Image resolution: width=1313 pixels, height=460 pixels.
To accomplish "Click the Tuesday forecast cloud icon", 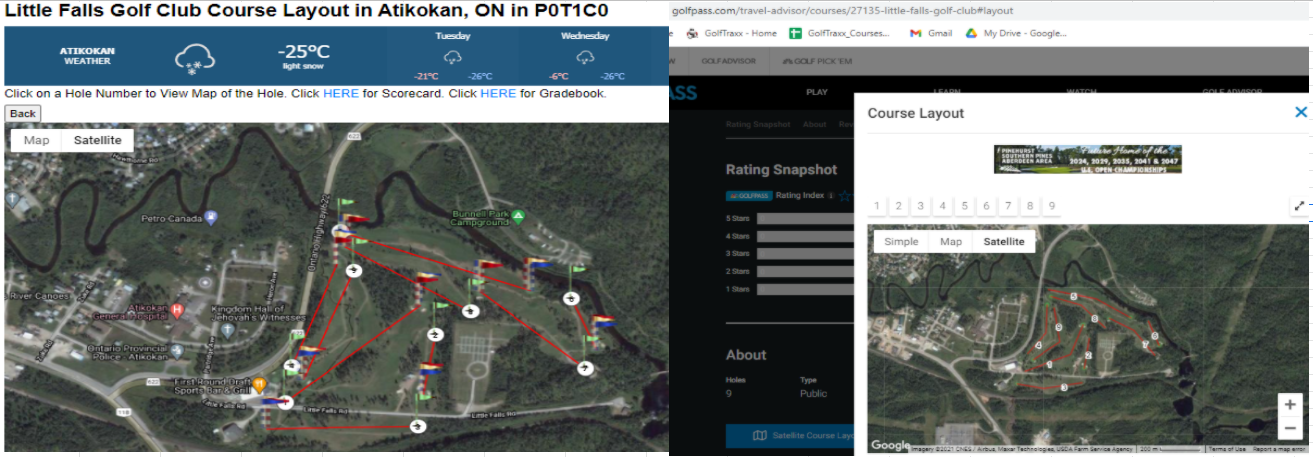I will 452,57.
